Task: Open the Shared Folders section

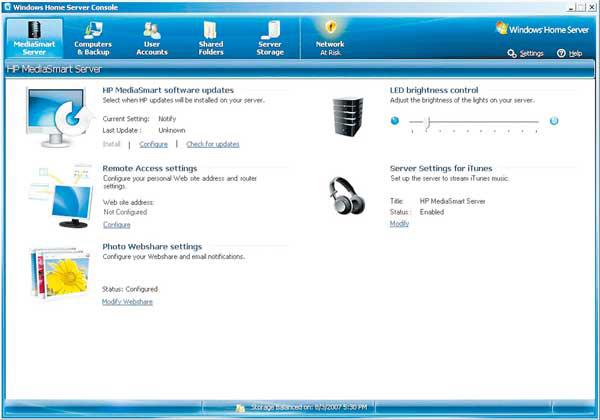Action: 211,37
